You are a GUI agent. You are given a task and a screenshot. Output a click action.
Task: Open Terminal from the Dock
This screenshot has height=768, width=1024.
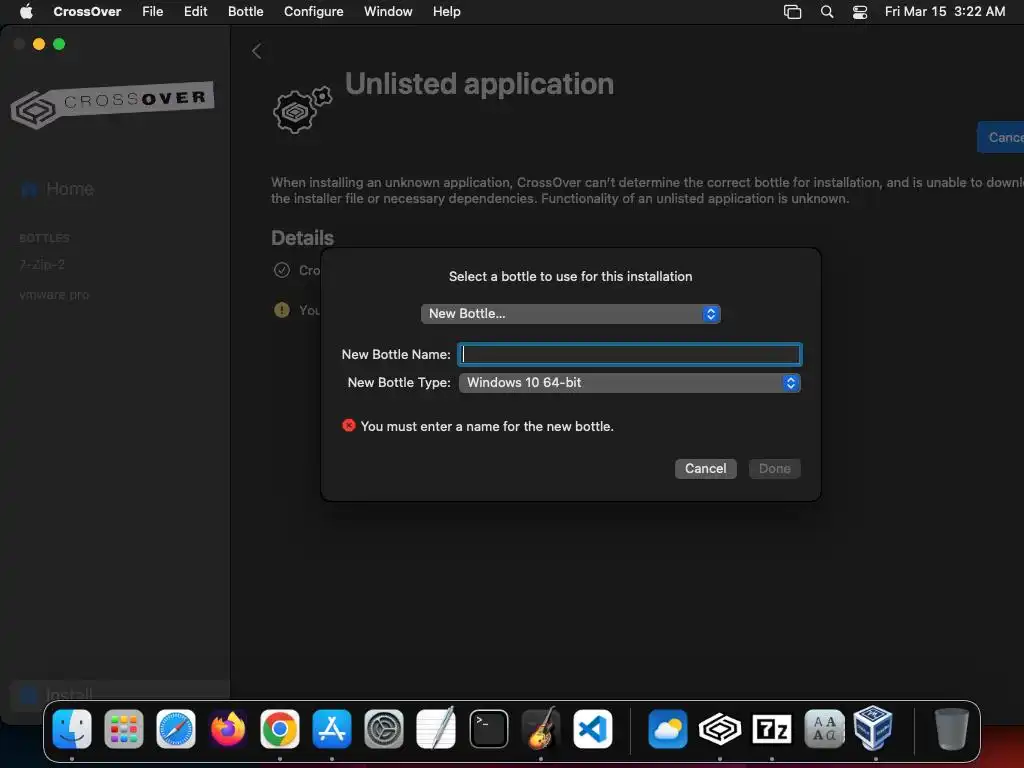coord(488,729)
